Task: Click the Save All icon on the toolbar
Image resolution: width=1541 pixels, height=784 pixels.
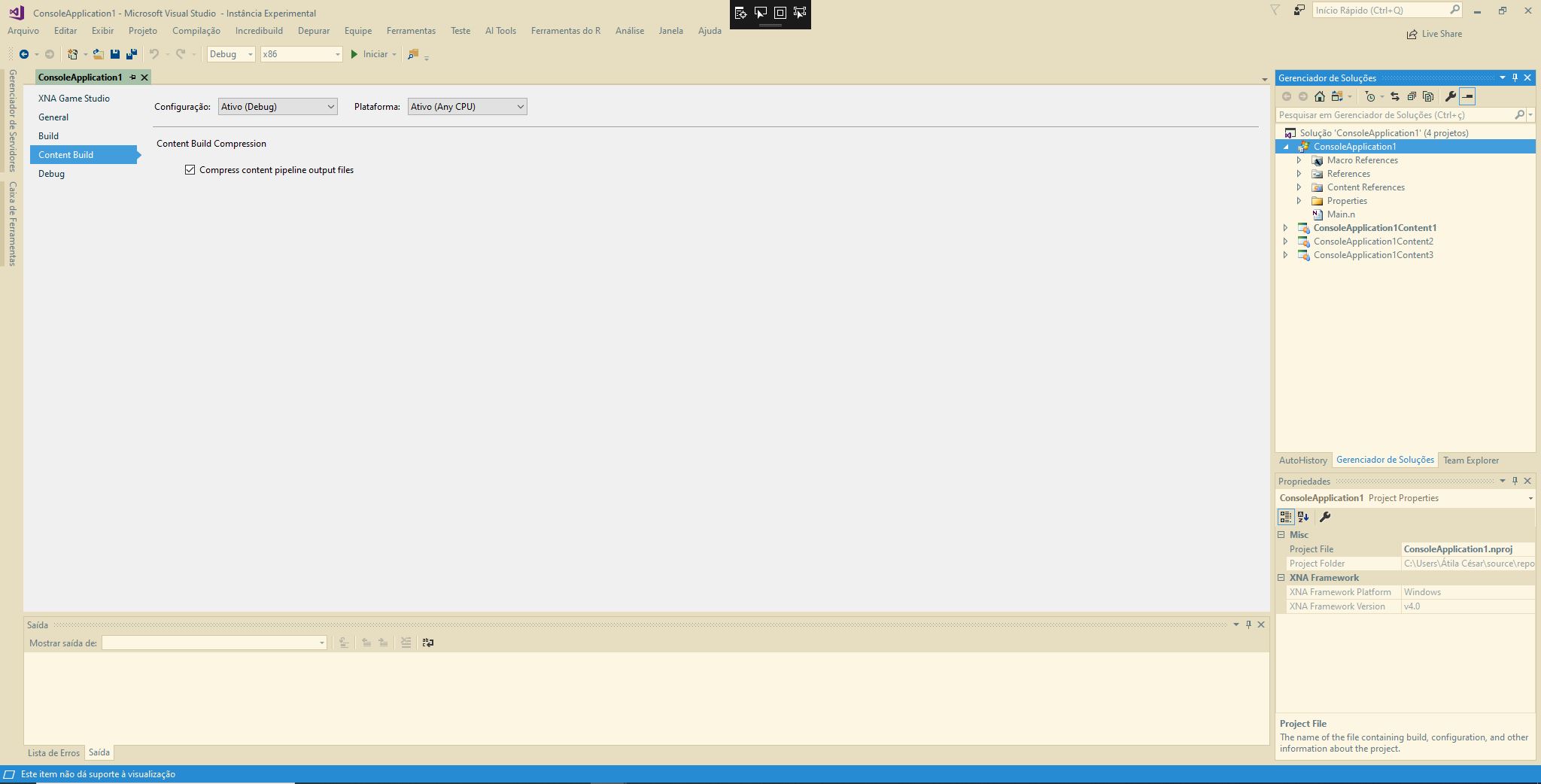Action: coord(132,54)
